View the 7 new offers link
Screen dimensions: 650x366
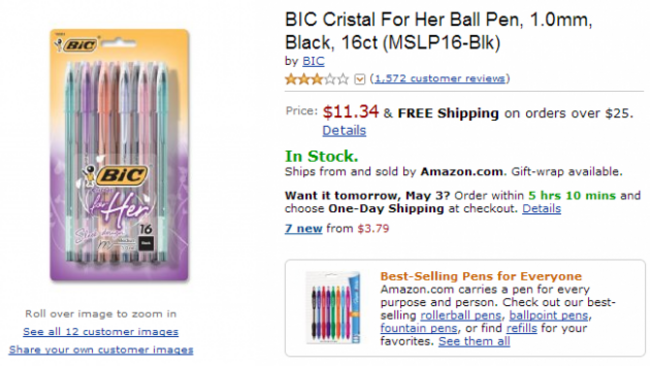click(x=303, y=228)
